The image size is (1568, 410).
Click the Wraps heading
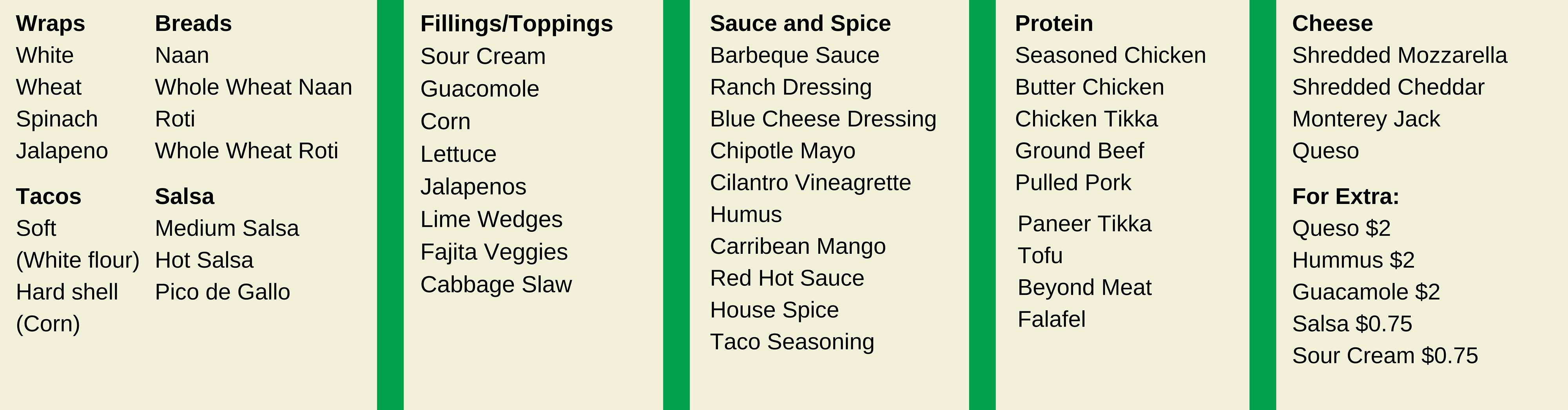pyautogui.click(x=51, y=24)
